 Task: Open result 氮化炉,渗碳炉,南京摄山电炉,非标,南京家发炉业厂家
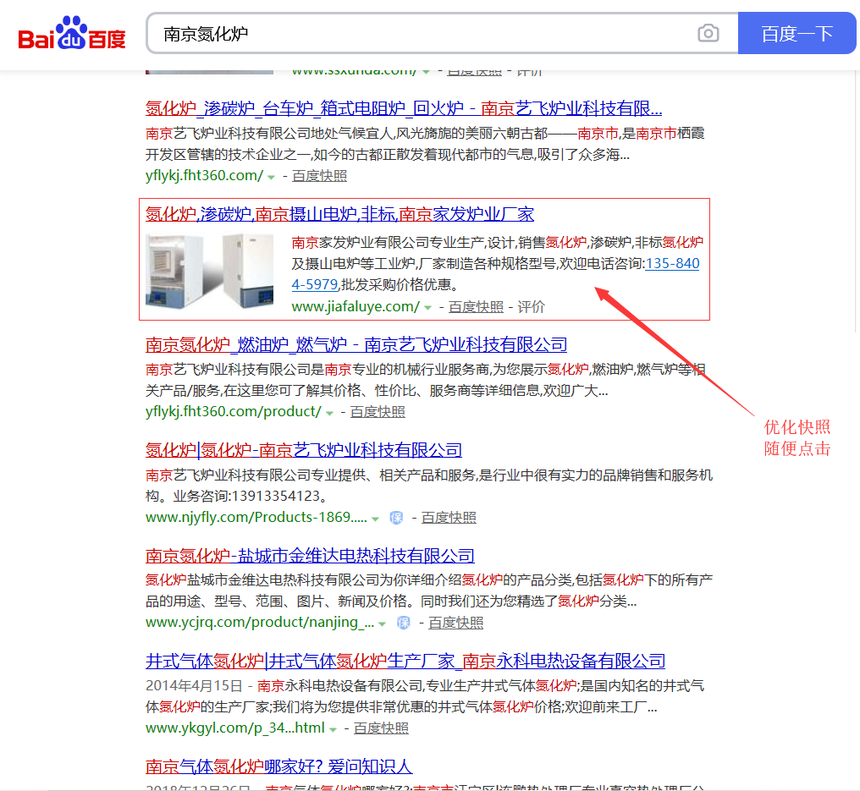340,214
